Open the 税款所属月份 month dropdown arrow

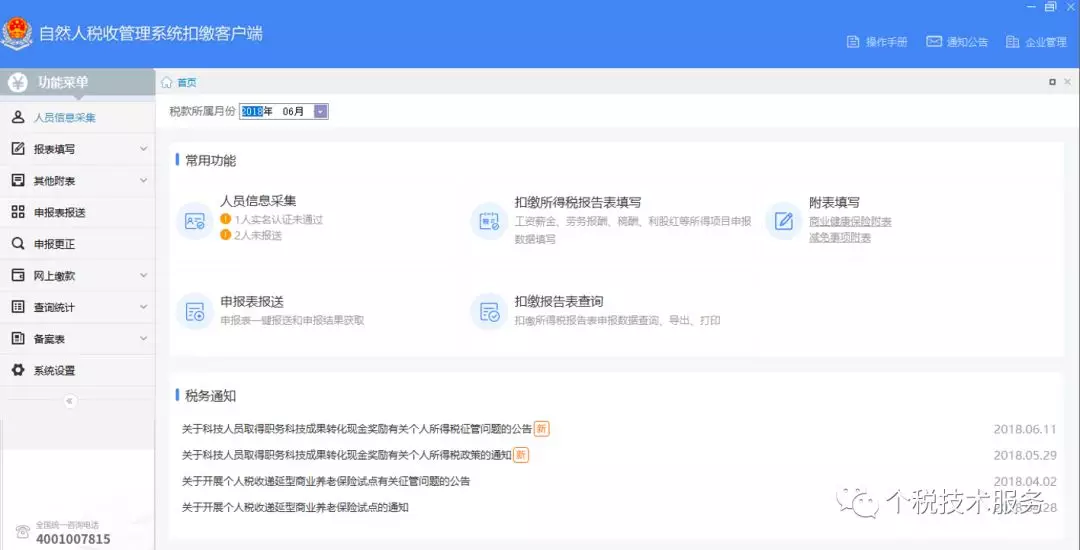[320, 112]
